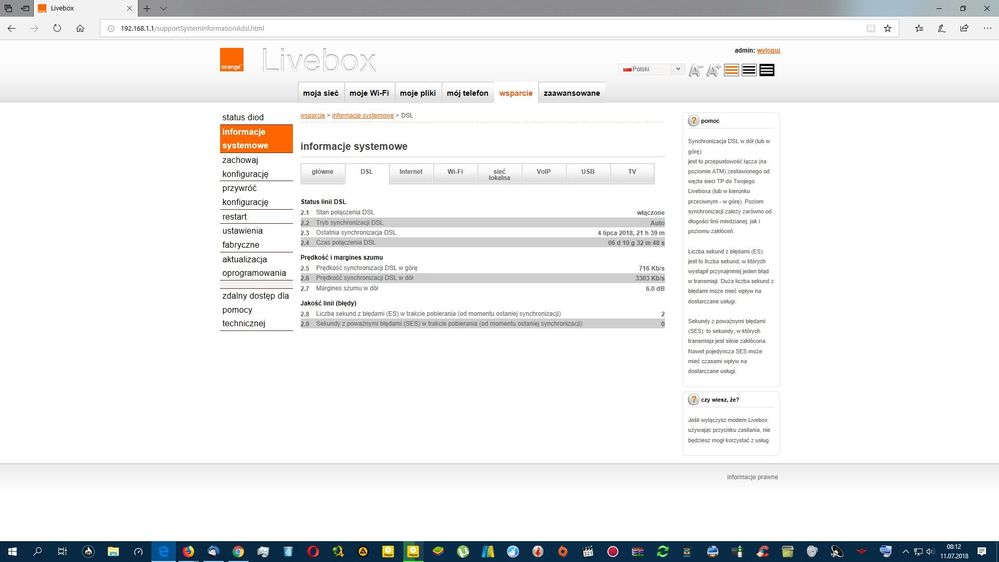Screen dimensions: 999x562
Task: Show hidden system tray icons
Action: tap(905, 552)
